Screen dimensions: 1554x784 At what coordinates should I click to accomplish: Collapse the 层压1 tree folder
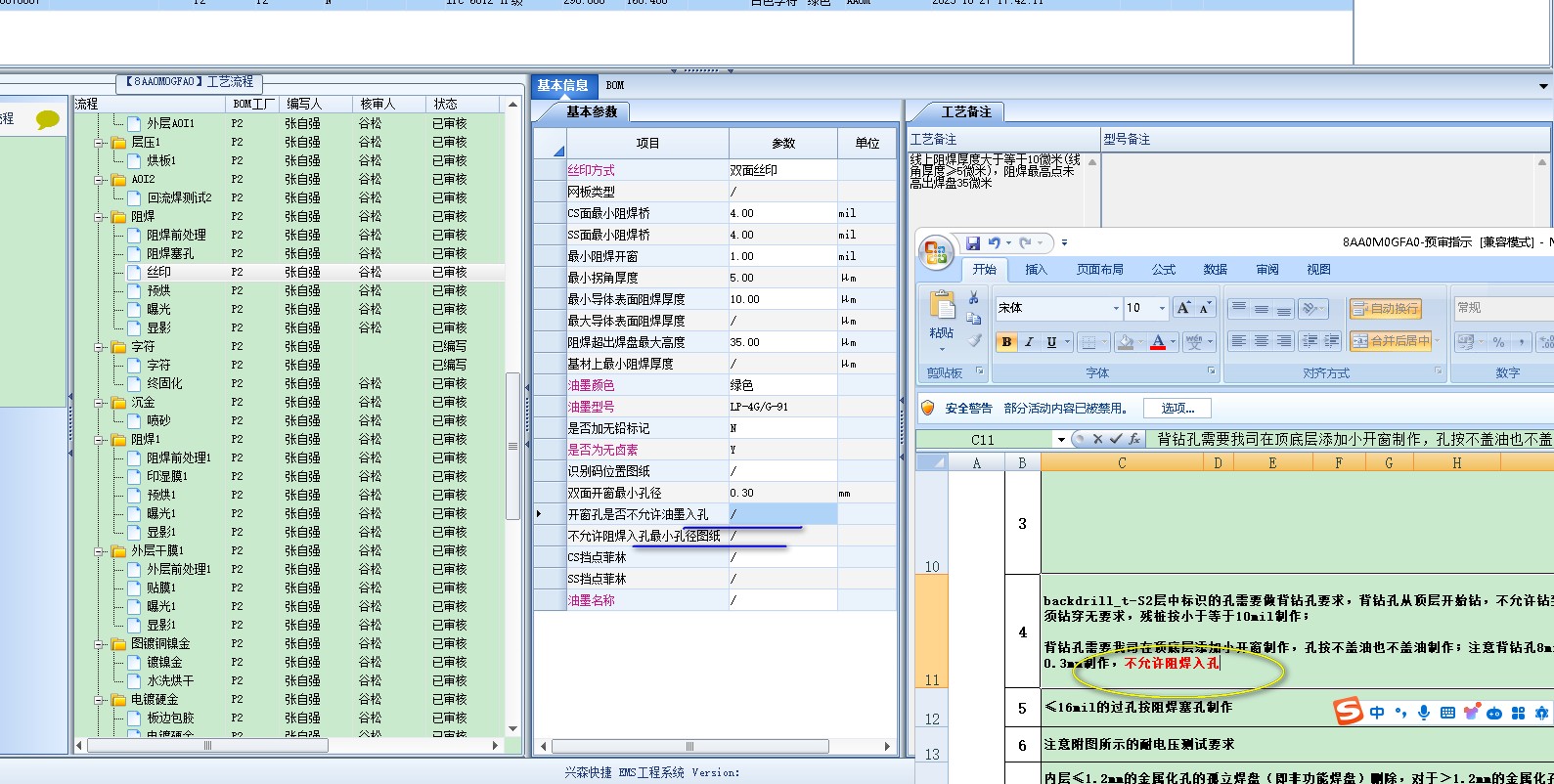point(99,143)
